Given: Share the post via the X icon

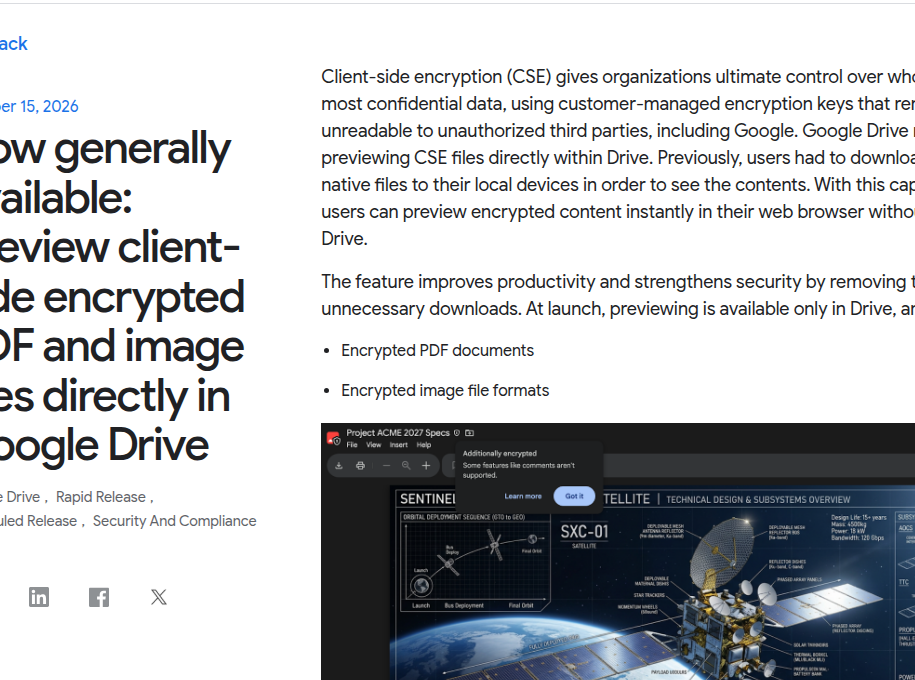Looking at the screenshot, I should point(159,597).
